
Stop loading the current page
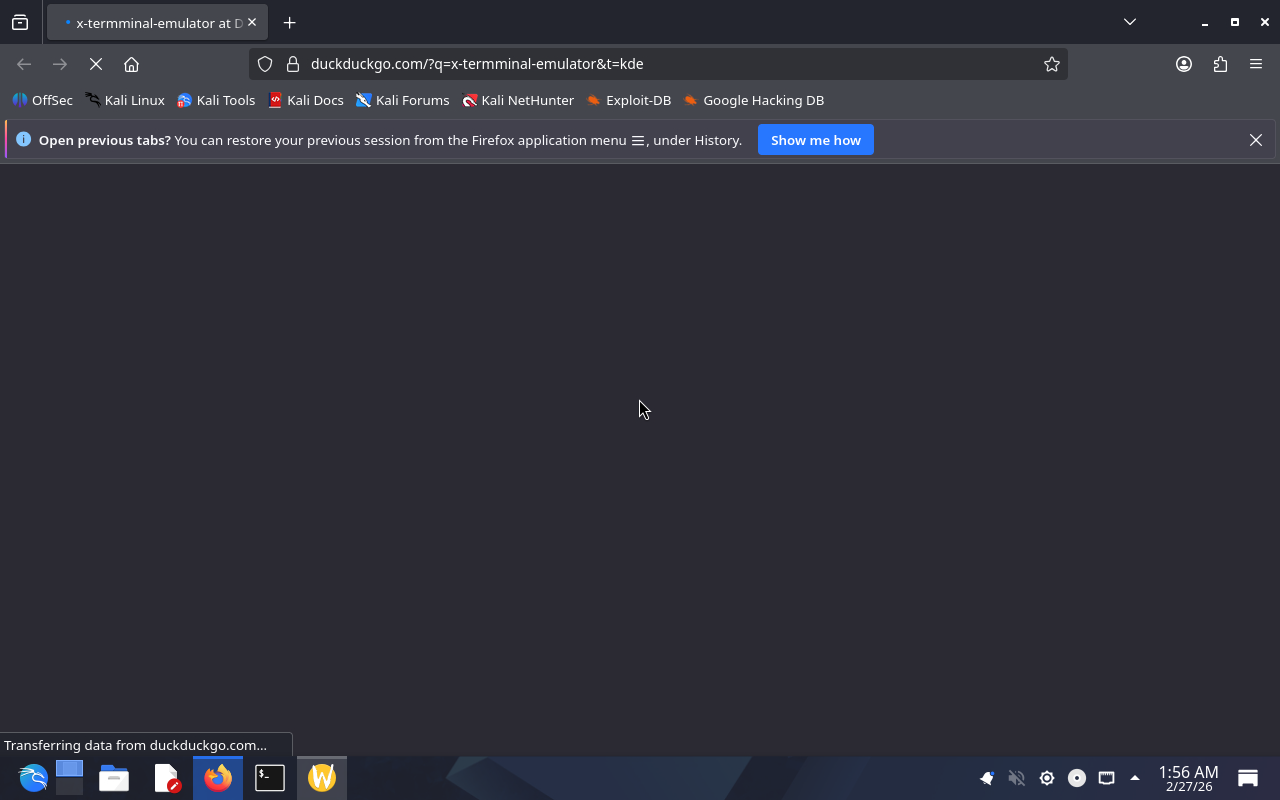tap(96, 64)
